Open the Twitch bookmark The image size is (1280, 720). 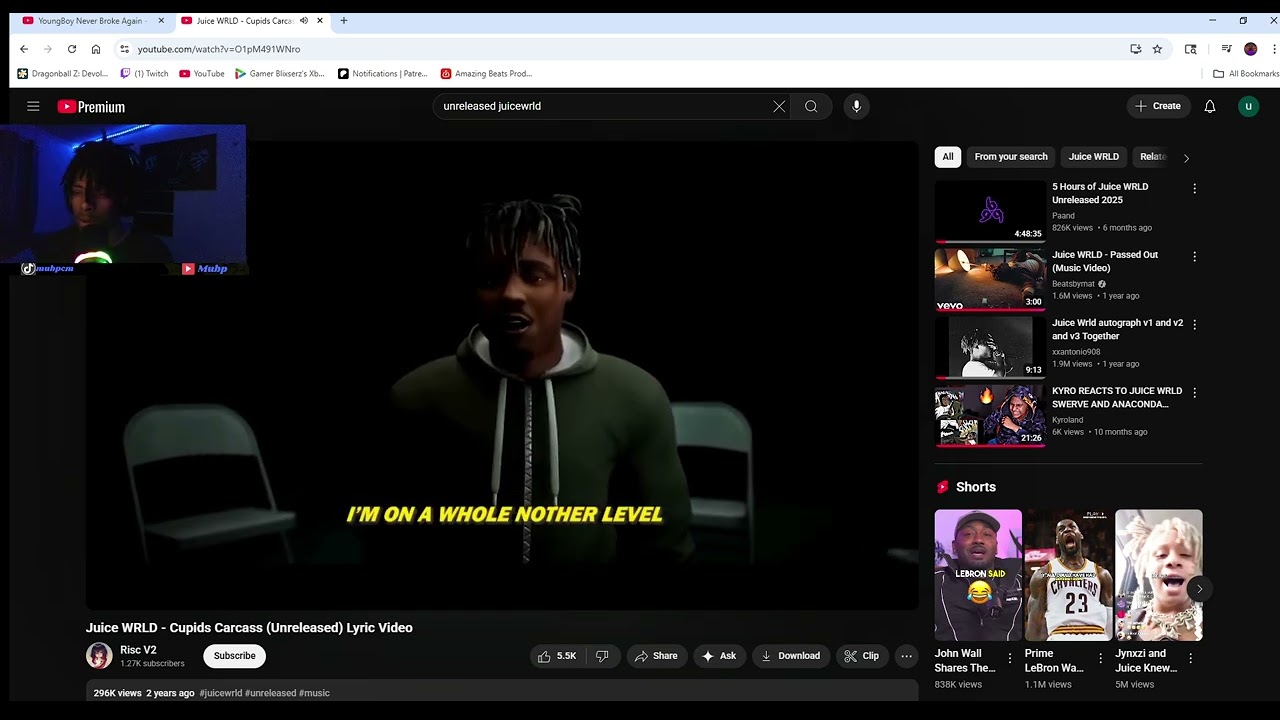click(144, 73)
